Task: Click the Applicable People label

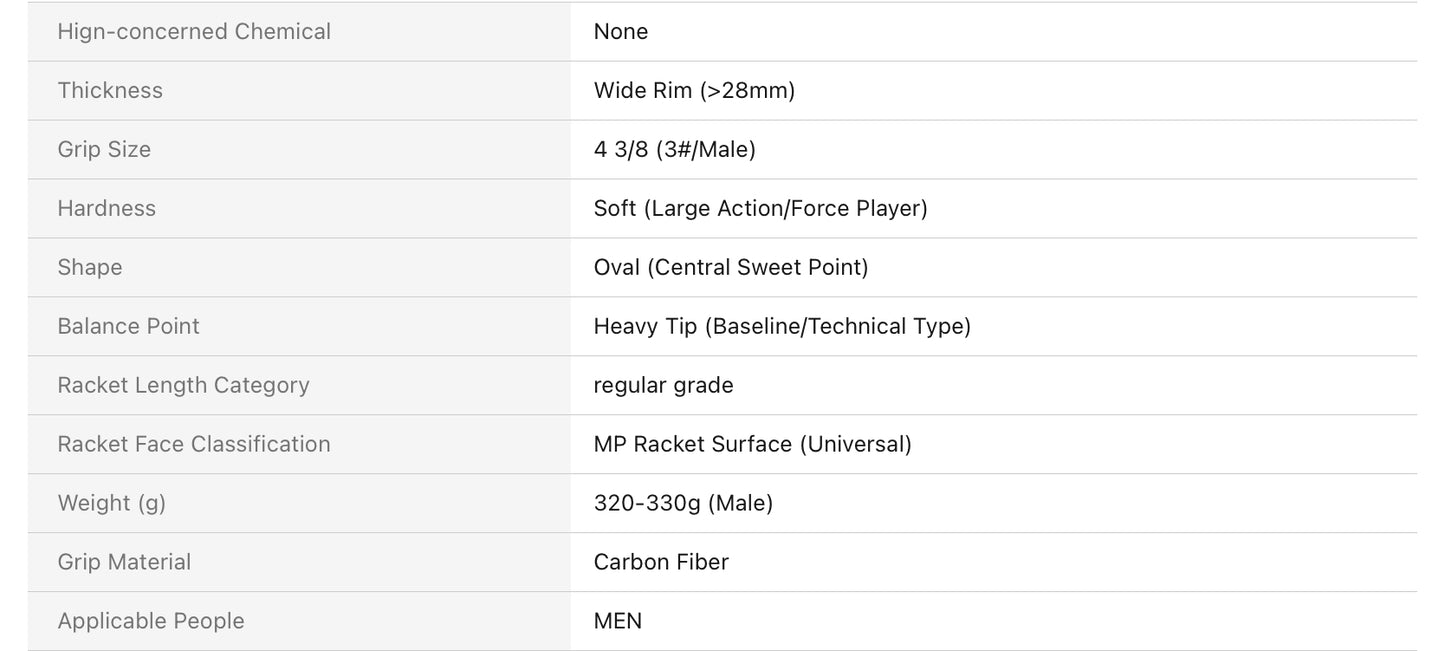Action: tap(151, 621)
